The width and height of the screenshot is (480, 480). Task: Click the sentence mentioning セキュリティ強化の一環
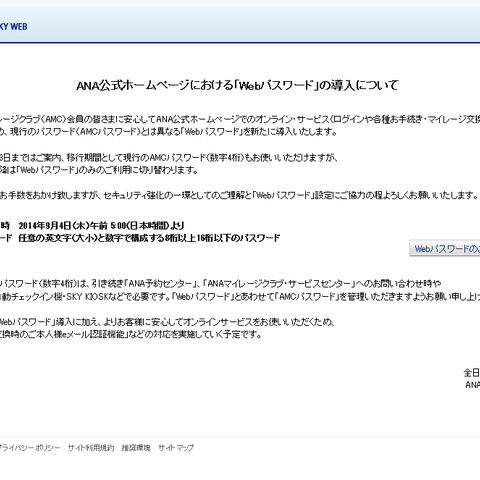click(x=239, y=195)
